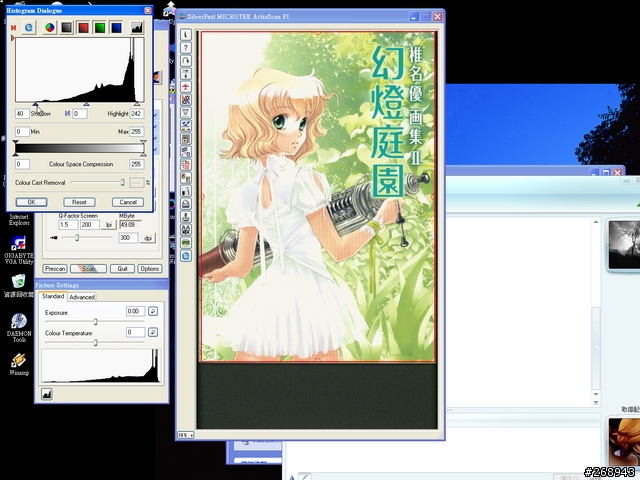The height and width of the screenshot is (480, 640).
Task: Open the zoom percentage dropdown at the preview's bottom-left
Action: 186,435
